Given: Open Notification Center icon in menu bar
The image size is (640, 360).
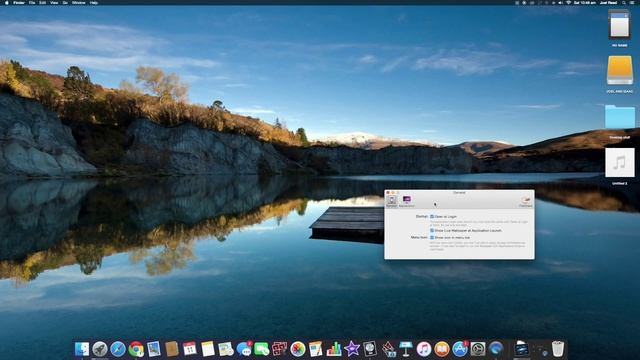Looking at the screenshot, I should (632, 3).
